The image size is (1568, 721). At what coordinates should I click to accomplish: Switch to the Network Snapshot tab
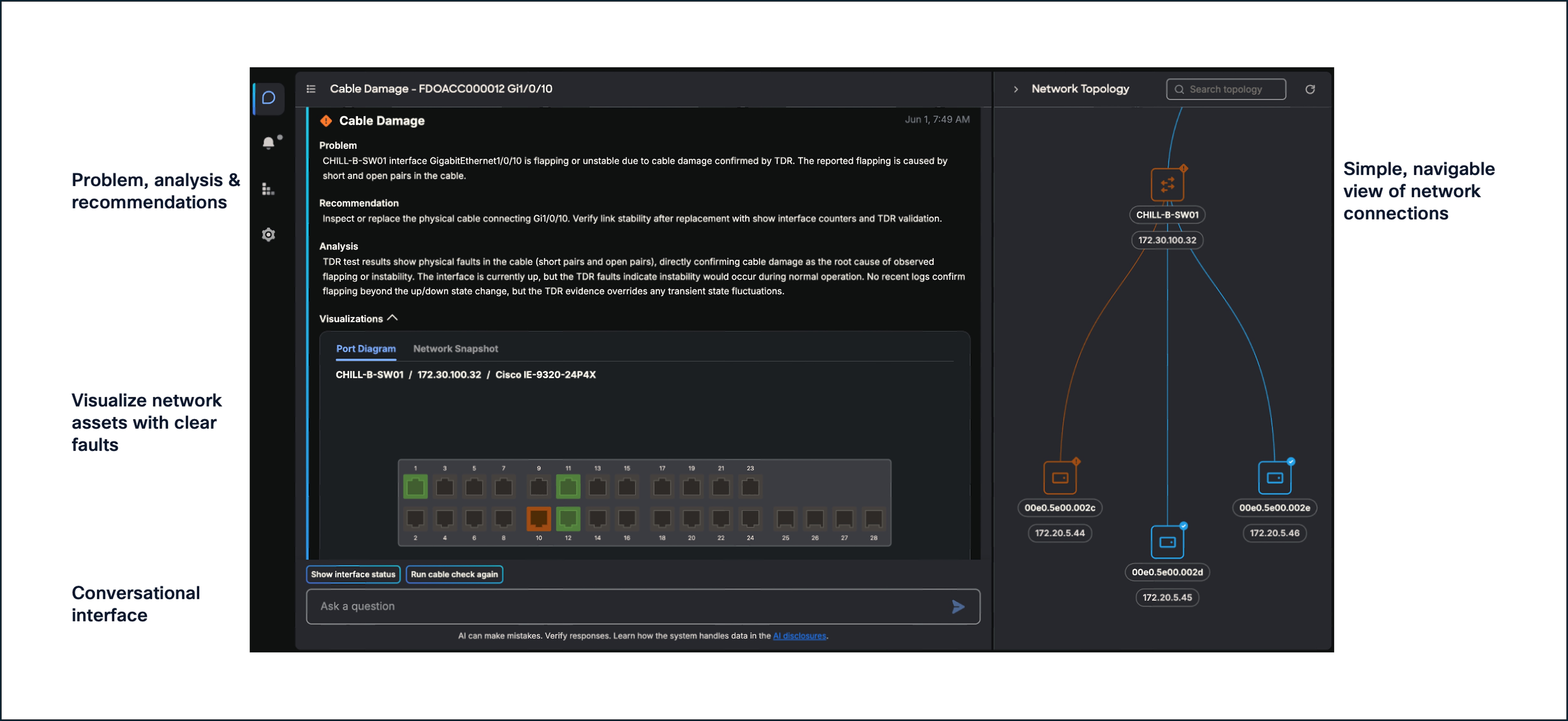[455, 349]
